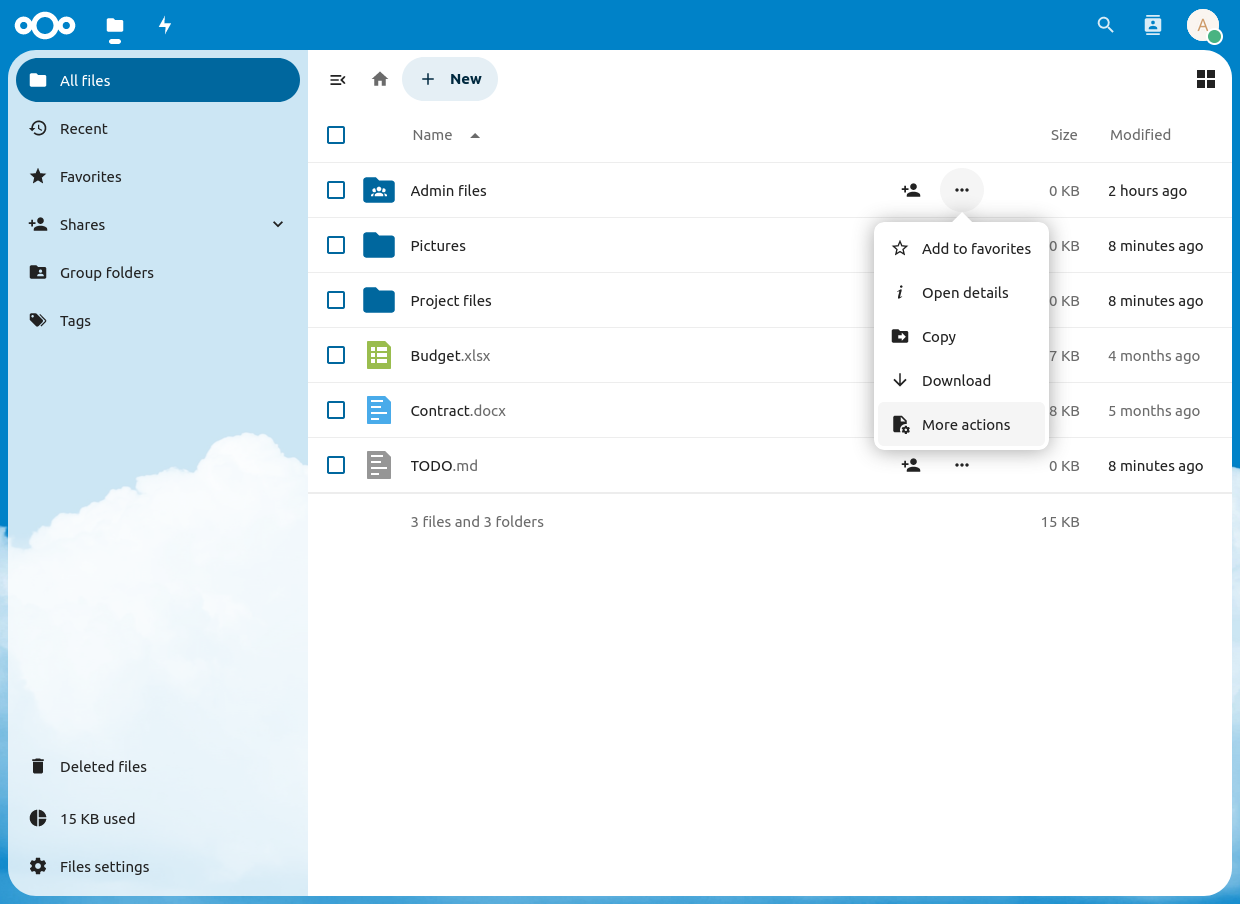Click share icon for Admin files
Screen dimensions: 1240x904
tap(910, 190)
